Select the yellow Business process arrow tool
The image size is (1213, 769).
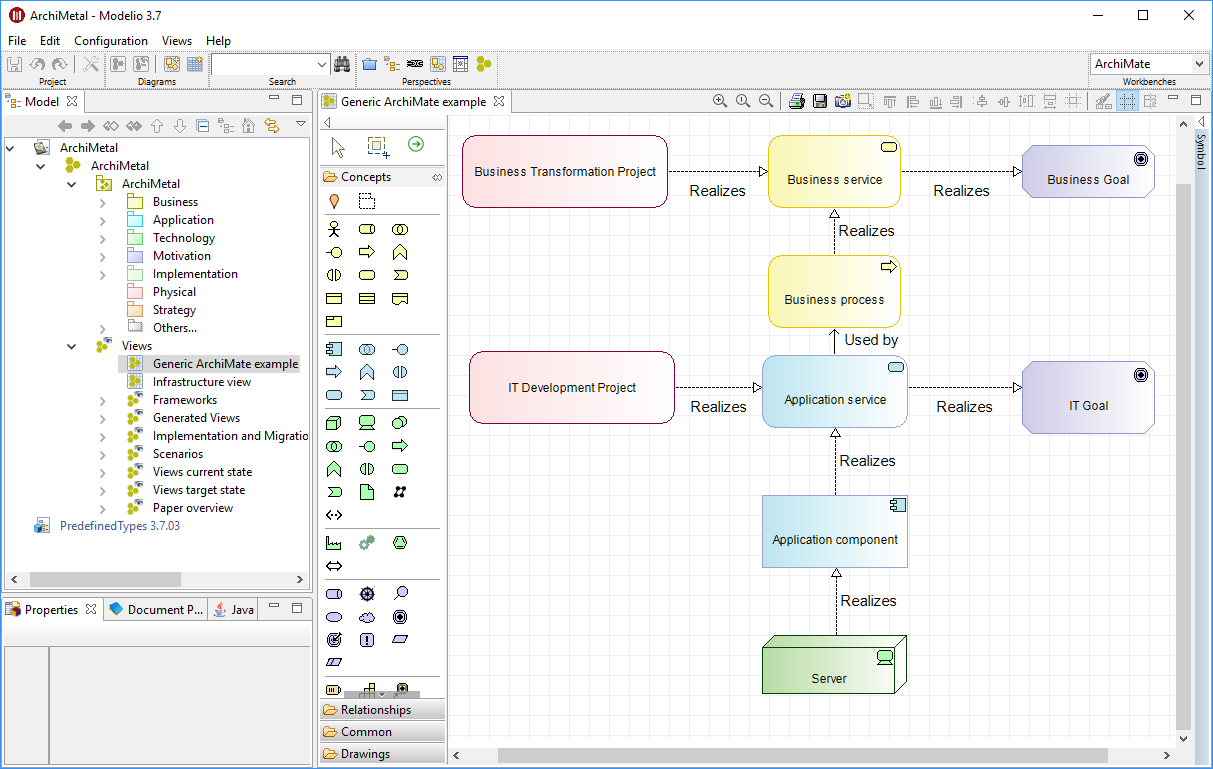[x=367, y=252]
